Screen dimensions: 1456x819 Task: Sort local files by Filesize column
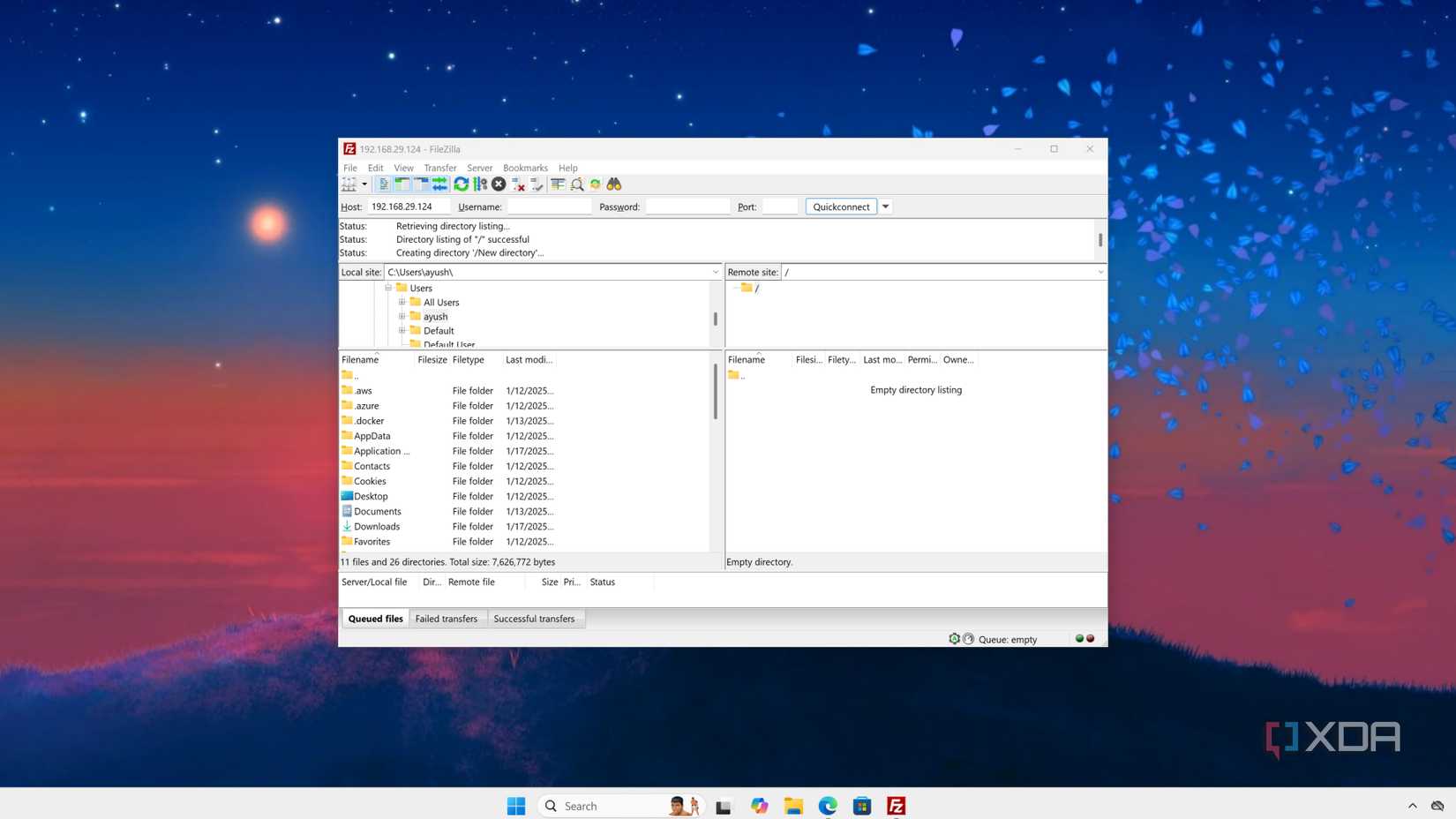pos(432,360)
